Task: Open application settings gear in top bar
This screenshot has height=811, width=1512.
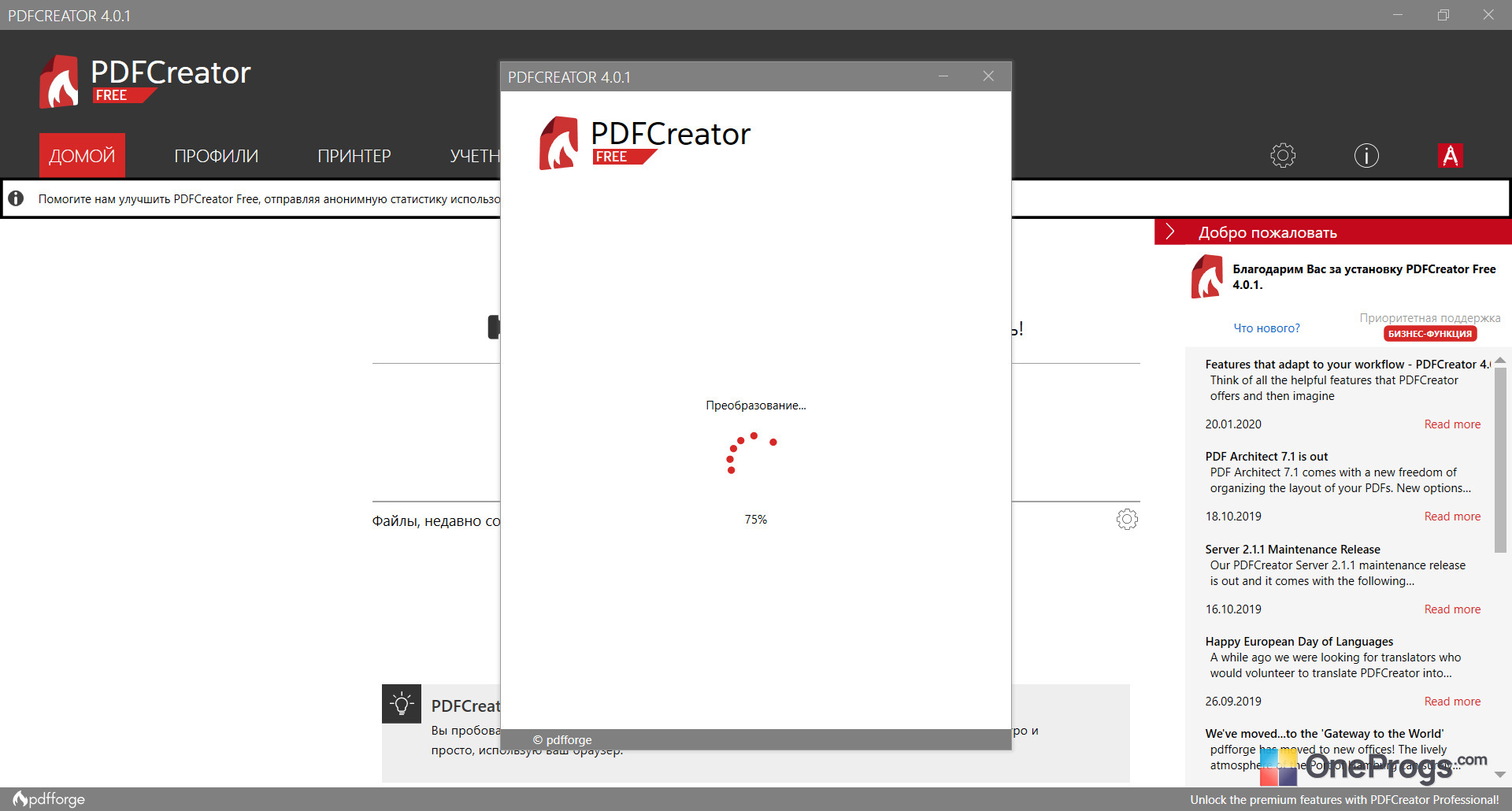Action: 1283,155
